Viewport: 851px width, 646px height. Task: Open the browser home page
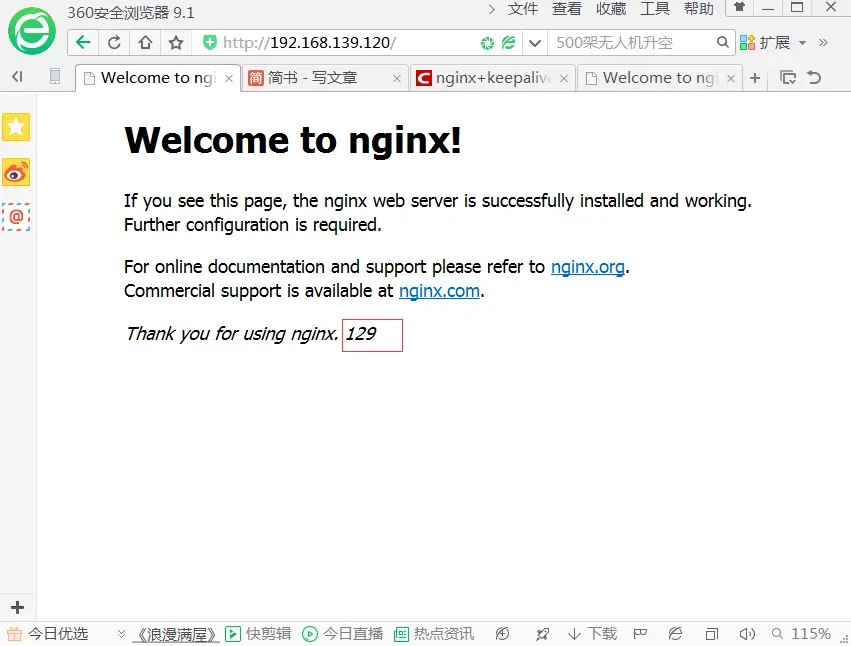(x=145, y=42)
